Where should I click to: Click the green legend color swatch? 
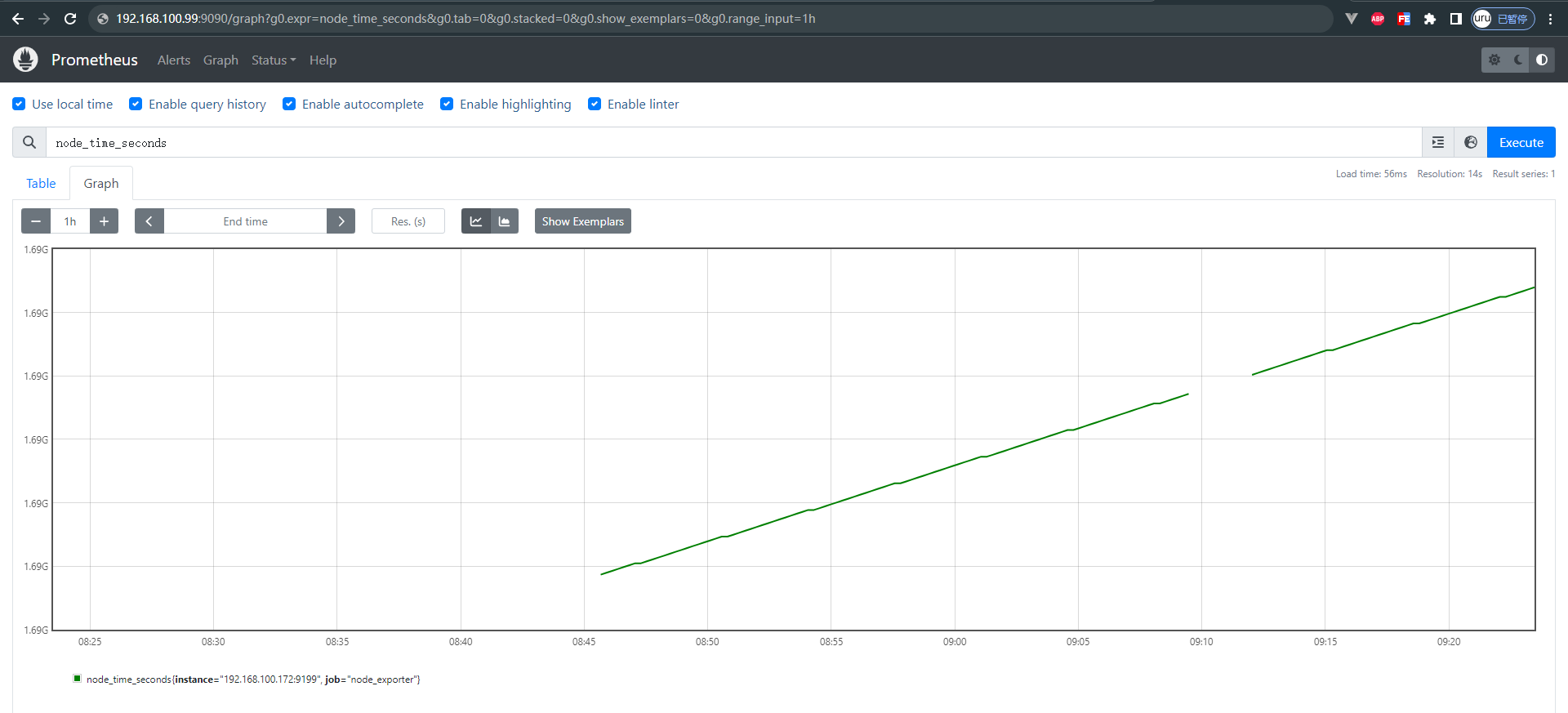click(x=78, y=678)
